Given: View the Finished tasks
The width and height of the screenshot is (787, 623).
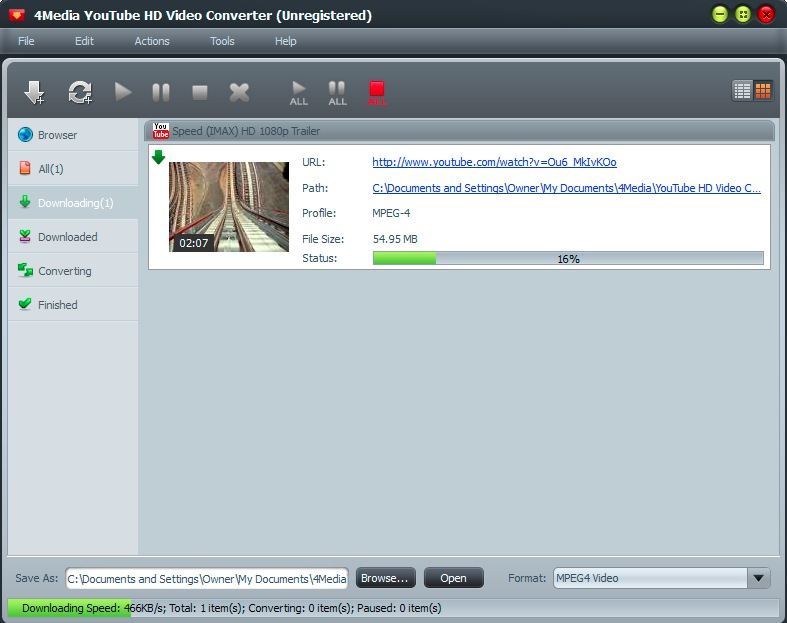Looking at the screenshot, I should pyautogui.click(x=73, y=304).
